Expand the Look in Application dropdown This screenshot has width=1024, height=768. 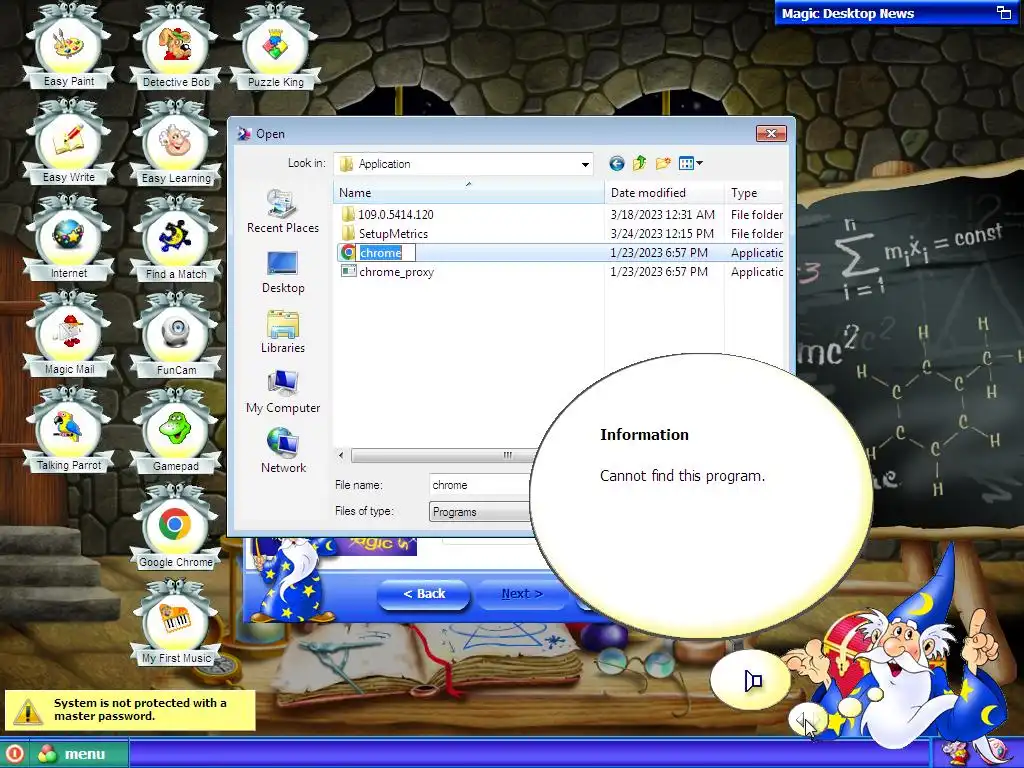585,164
